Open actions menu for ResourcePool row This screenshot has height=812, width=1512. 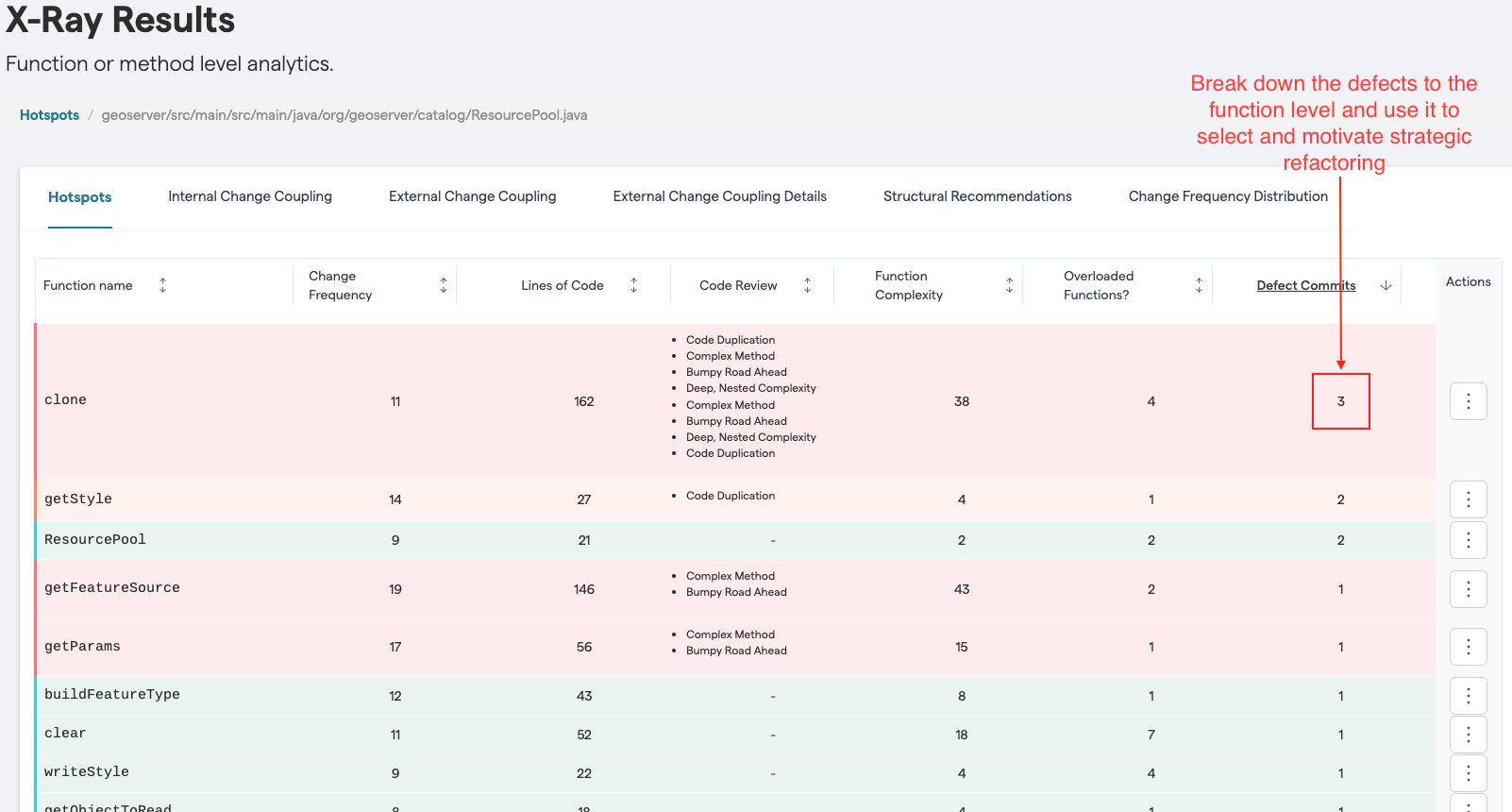(1468, 540)
